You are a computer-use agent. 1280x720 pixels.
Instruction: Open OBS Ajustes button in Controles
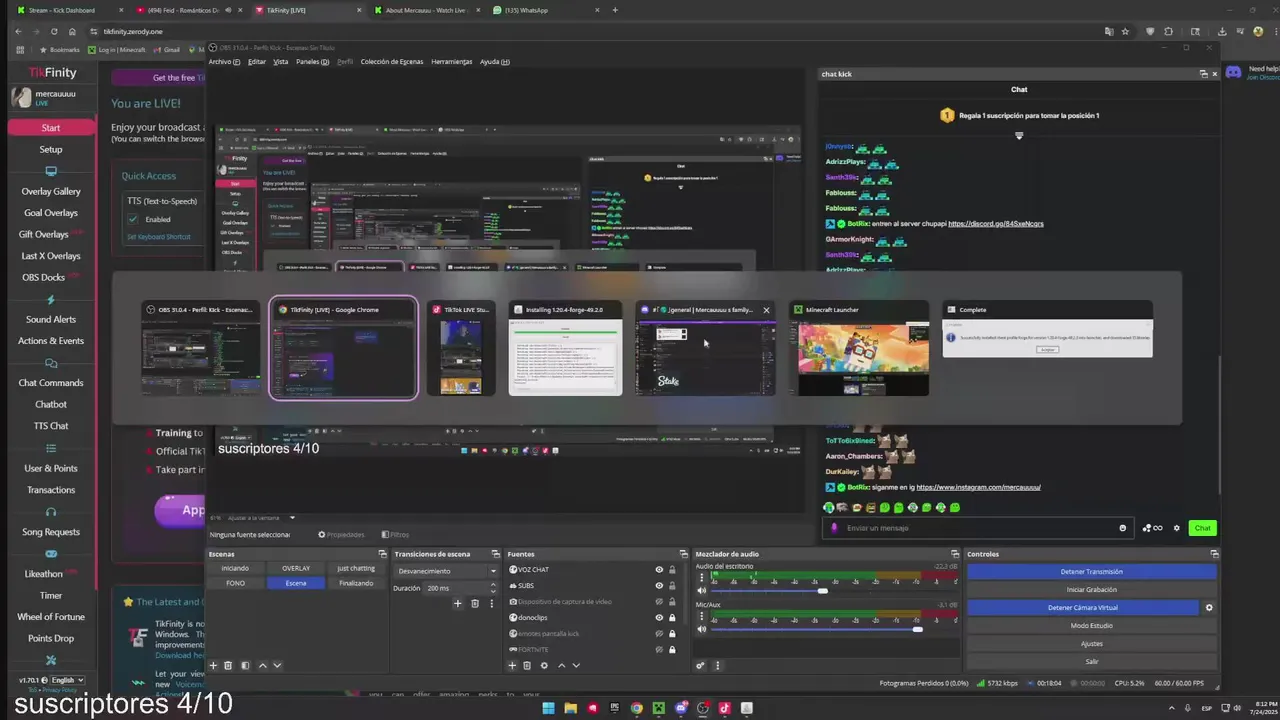(x=1092, y=644)
